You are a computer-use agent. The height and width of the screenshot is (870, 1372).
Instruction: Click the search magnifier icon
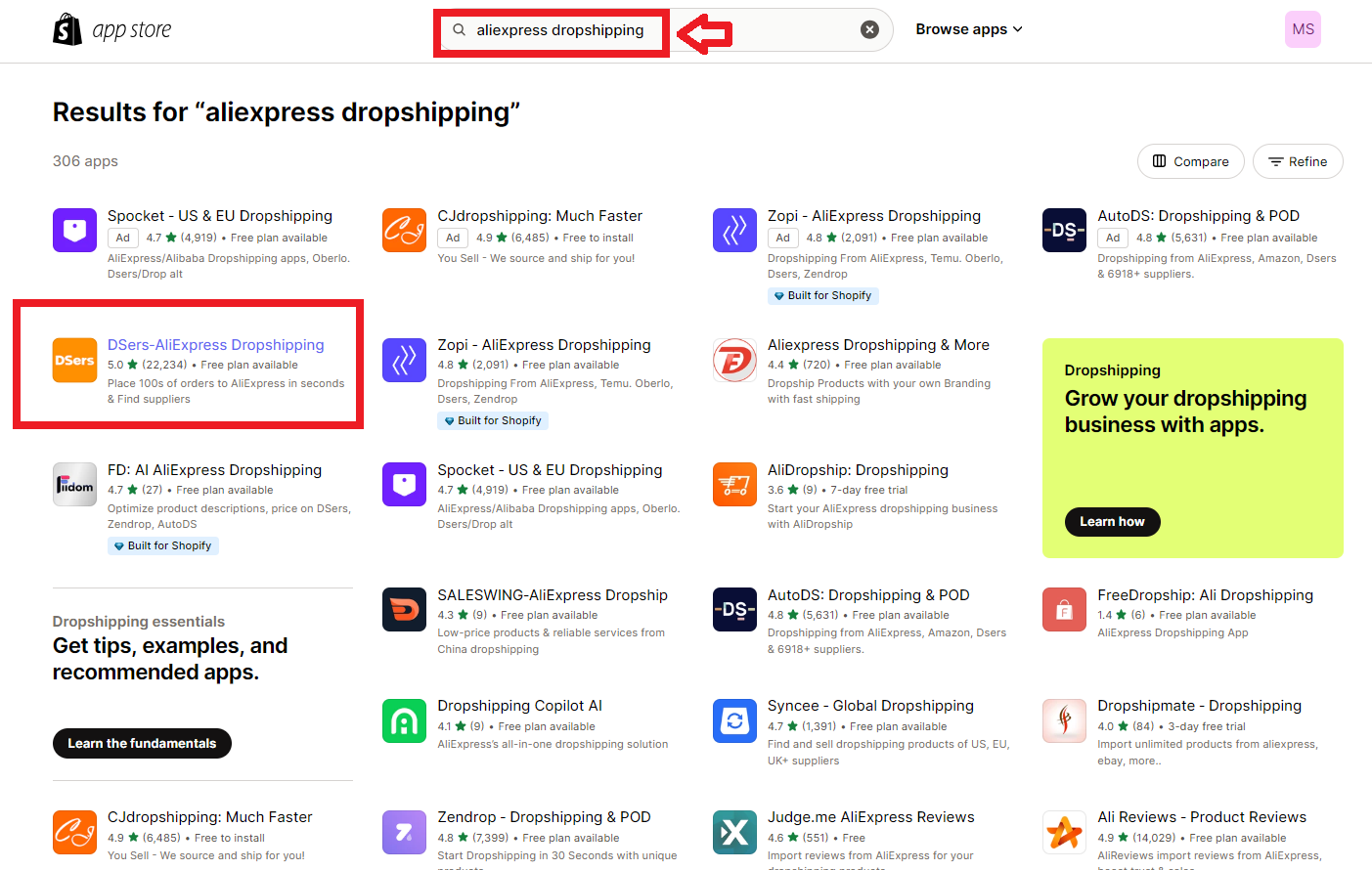pos(459,29)
